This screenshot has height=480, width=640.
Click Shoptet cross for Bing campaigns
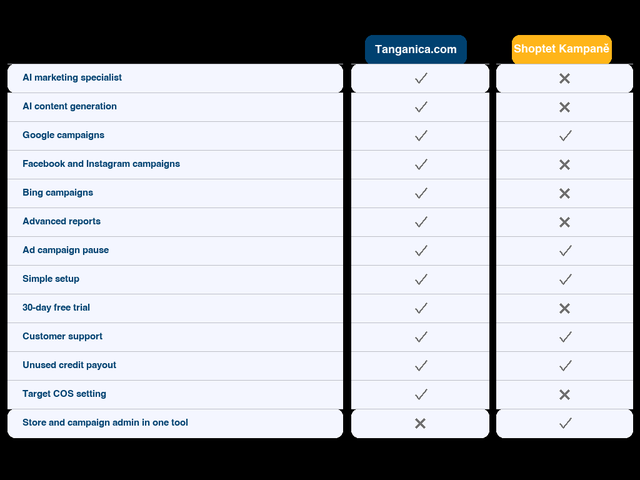(x=564, y=193)
